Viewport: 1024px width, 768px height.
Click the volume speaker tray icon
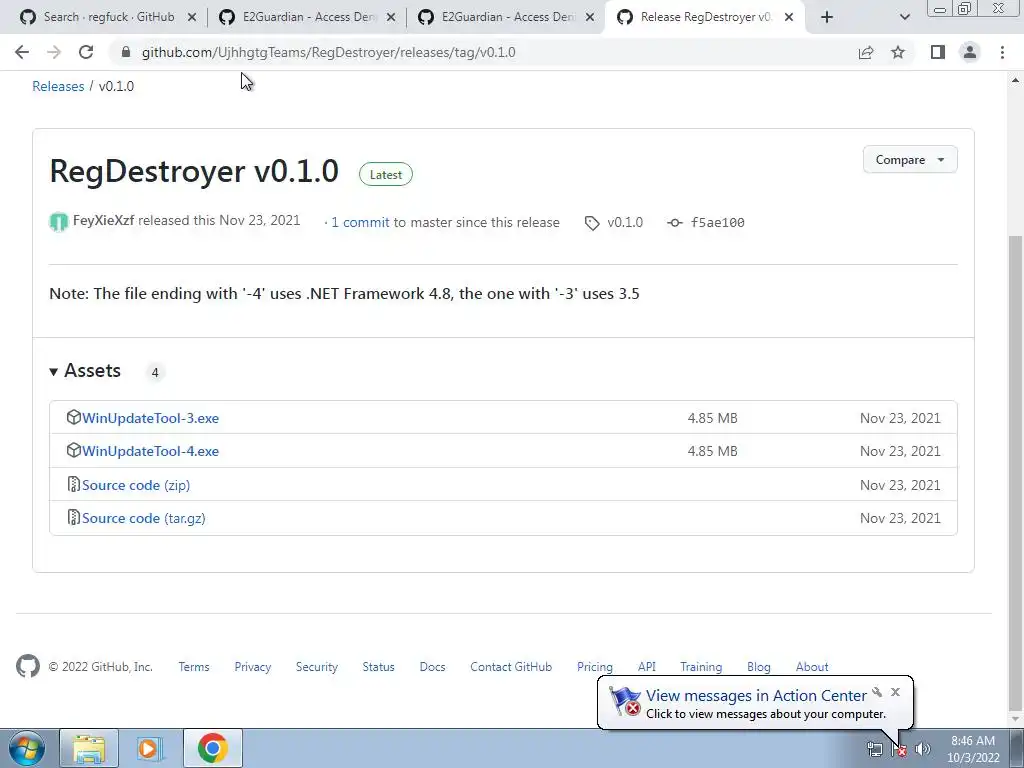923,749
